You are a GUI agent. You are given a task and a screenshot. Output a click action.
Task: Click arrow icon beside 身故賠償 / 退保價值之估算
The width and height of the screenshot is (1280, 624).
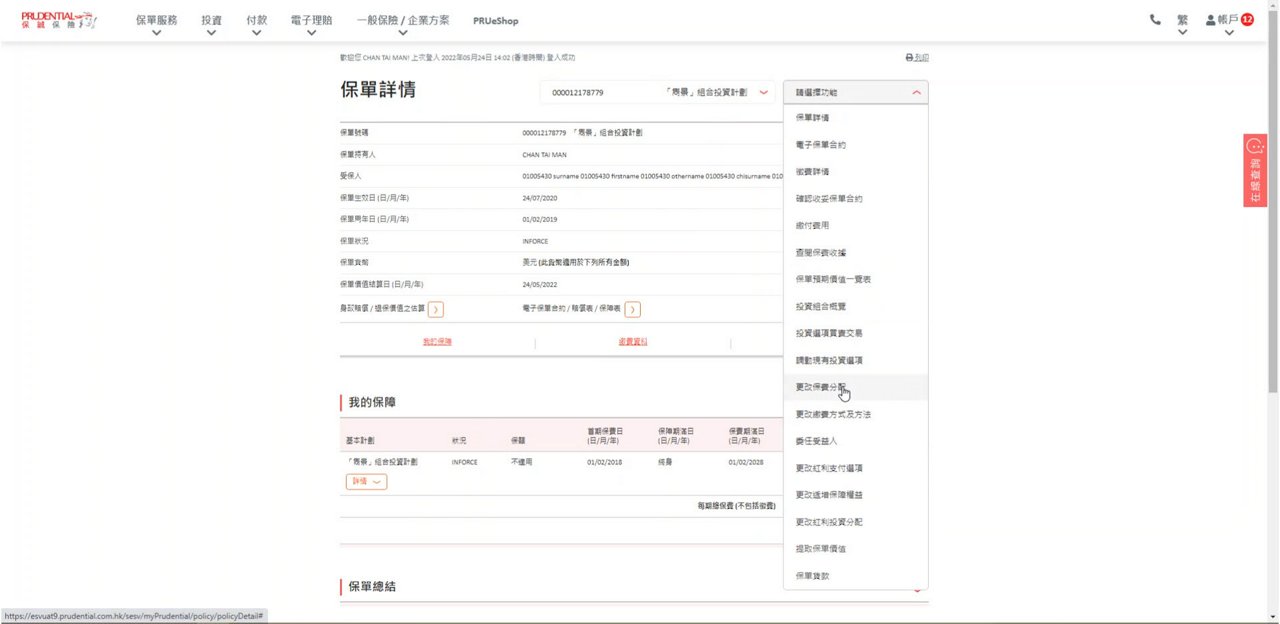click(436, 310)
